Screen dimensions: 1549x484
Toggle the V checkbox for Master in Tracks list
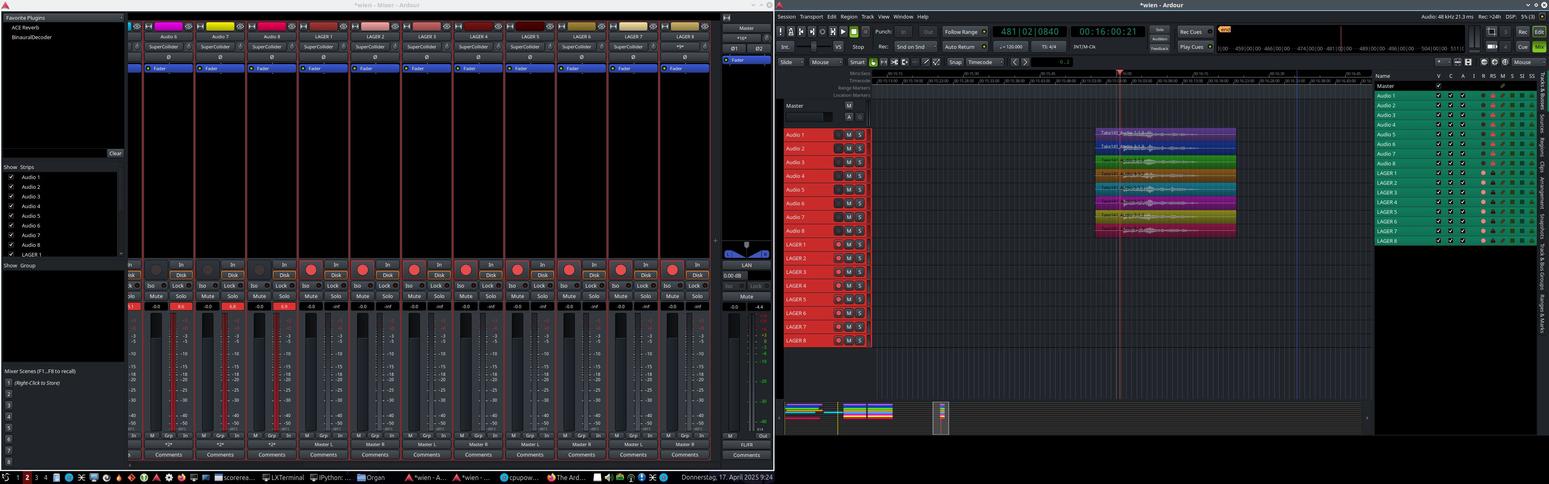[1439, 86]
